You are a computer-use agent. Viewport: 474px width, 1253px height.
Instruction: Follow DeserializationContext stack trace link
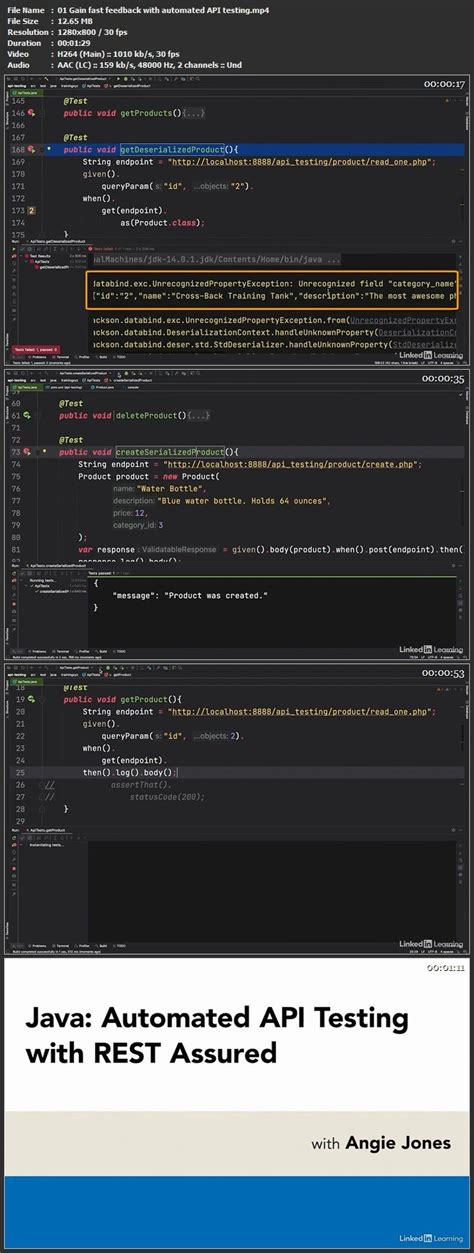point(416,332)
